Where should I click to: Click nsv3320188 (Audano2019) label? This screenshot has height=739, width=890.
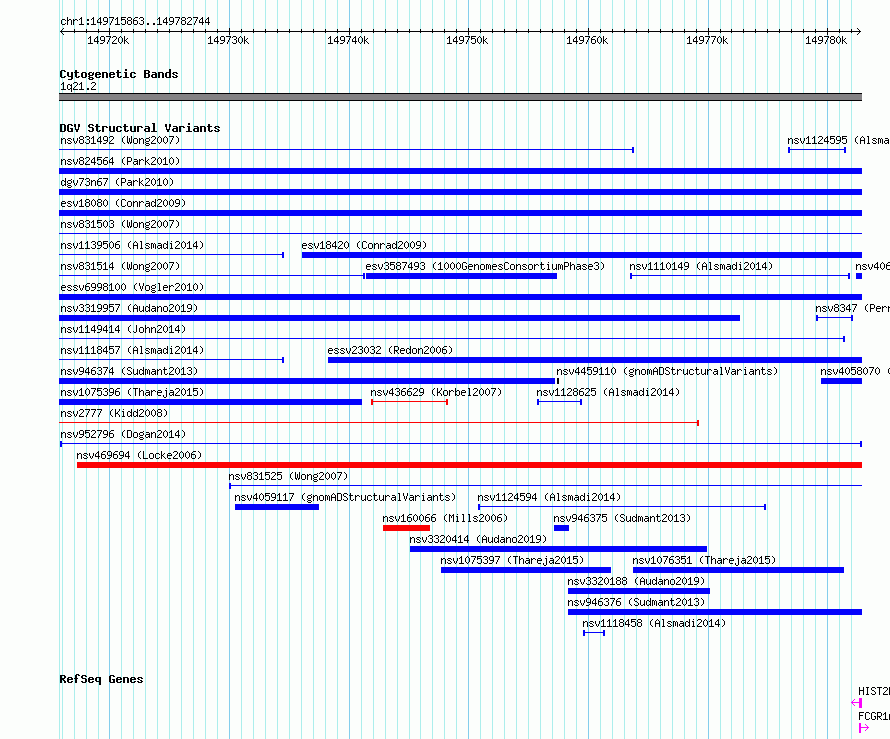636,581
